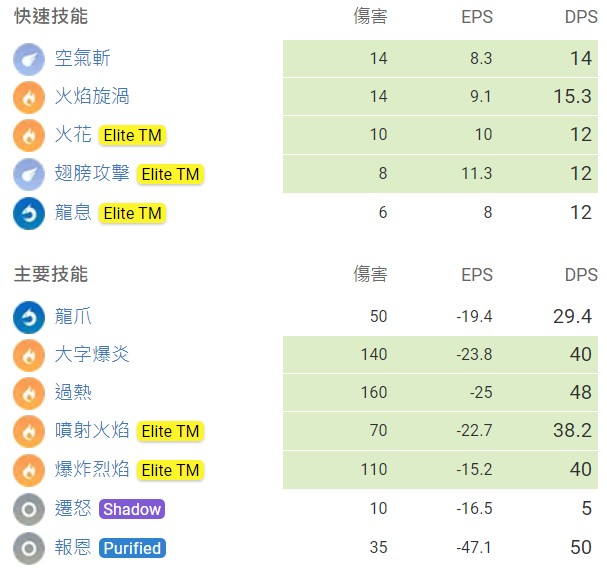Click the Shadow badge next to 遷怒

tap(132, 509)
